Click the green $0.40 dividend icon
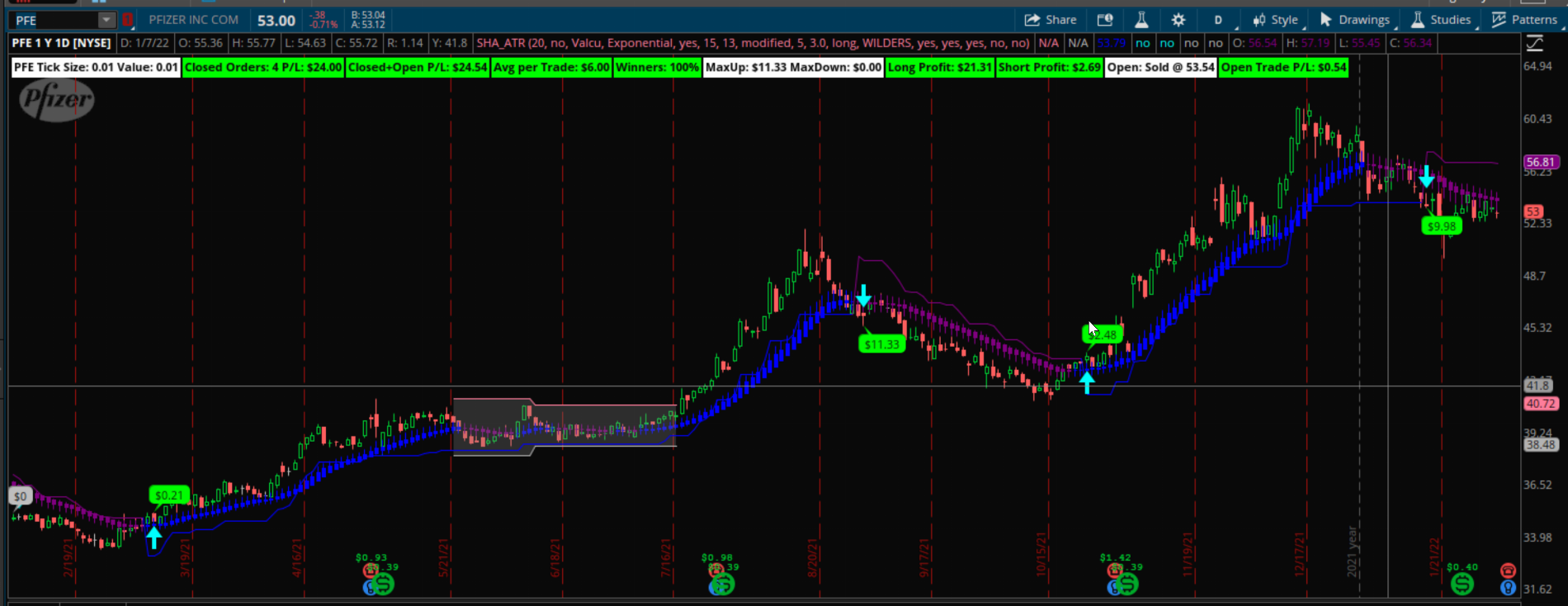The height and width of the screenshot is (606, 1568). coord(1462,584)
